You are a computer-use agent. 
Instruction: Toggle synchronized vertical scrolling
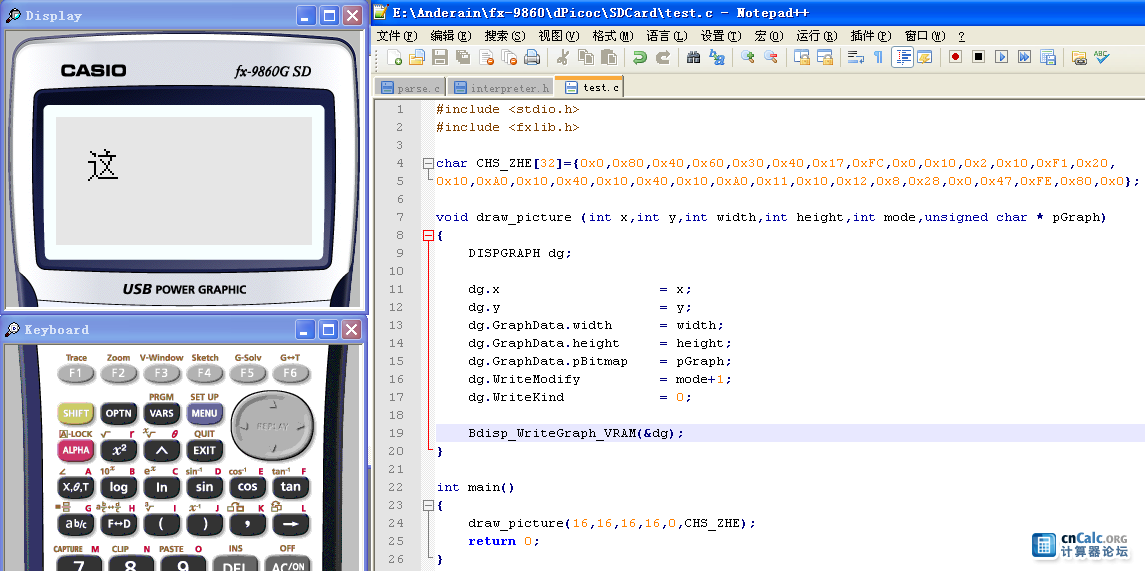point(802,57)
